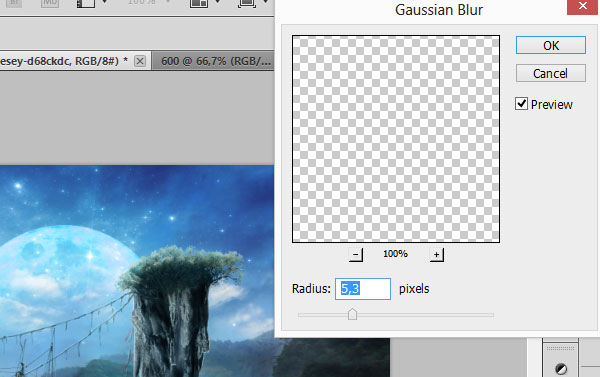600x377 pixels.
Task: Click inside the checkered blur preview box
Action: point(396,139)
